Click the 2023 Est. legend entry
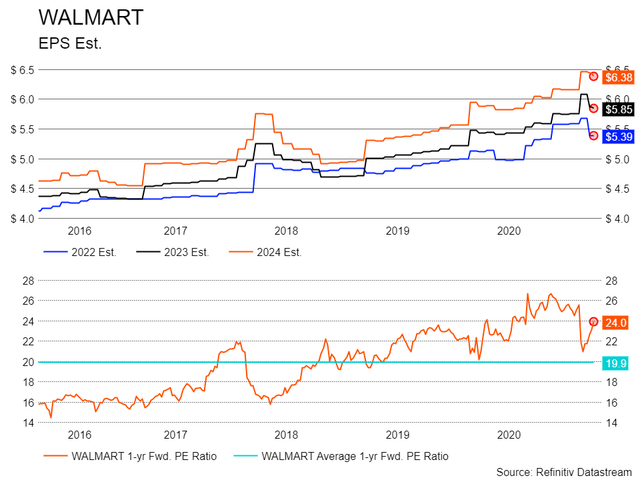Screen dimensions: 640x480 [173, 252]
